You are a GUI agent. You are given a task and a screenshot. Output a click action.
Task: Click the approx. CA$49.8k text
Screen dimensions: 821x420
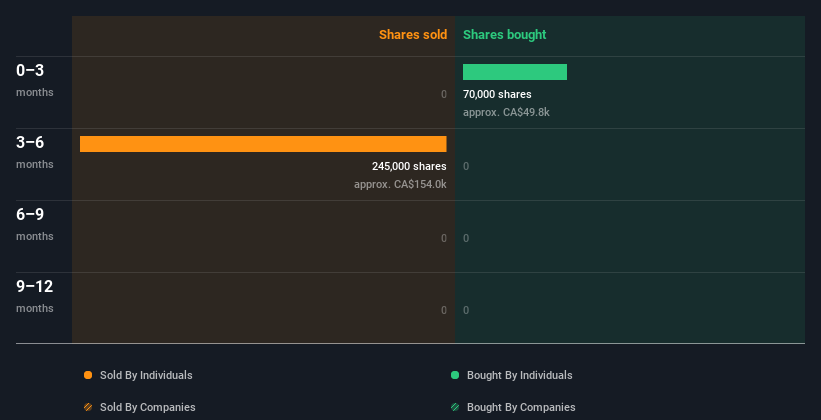[506, 112]
